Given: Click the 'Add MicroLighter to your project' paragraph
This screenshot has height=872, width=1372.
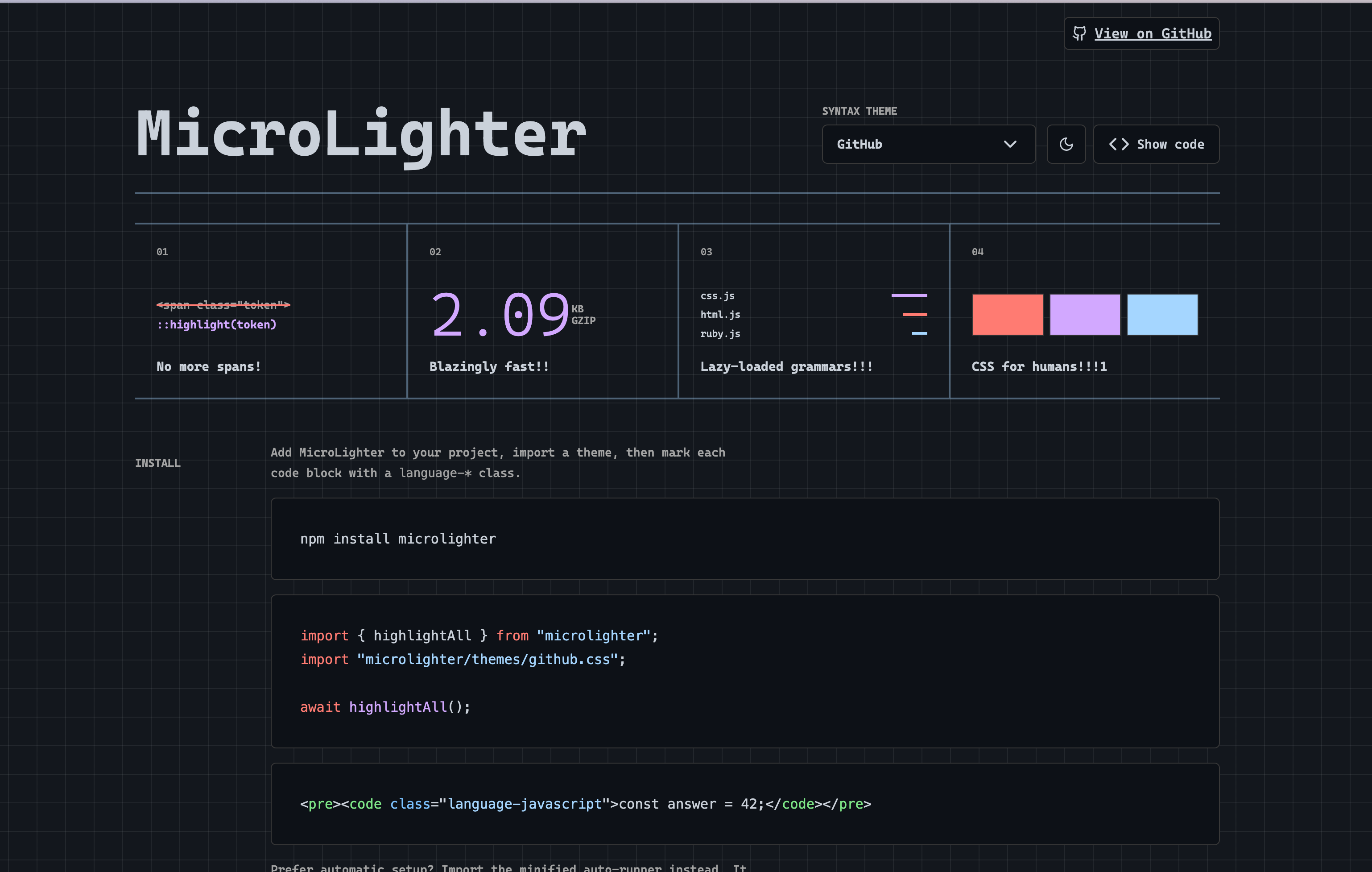Looking at the screenshot, I should coord(498,463).
